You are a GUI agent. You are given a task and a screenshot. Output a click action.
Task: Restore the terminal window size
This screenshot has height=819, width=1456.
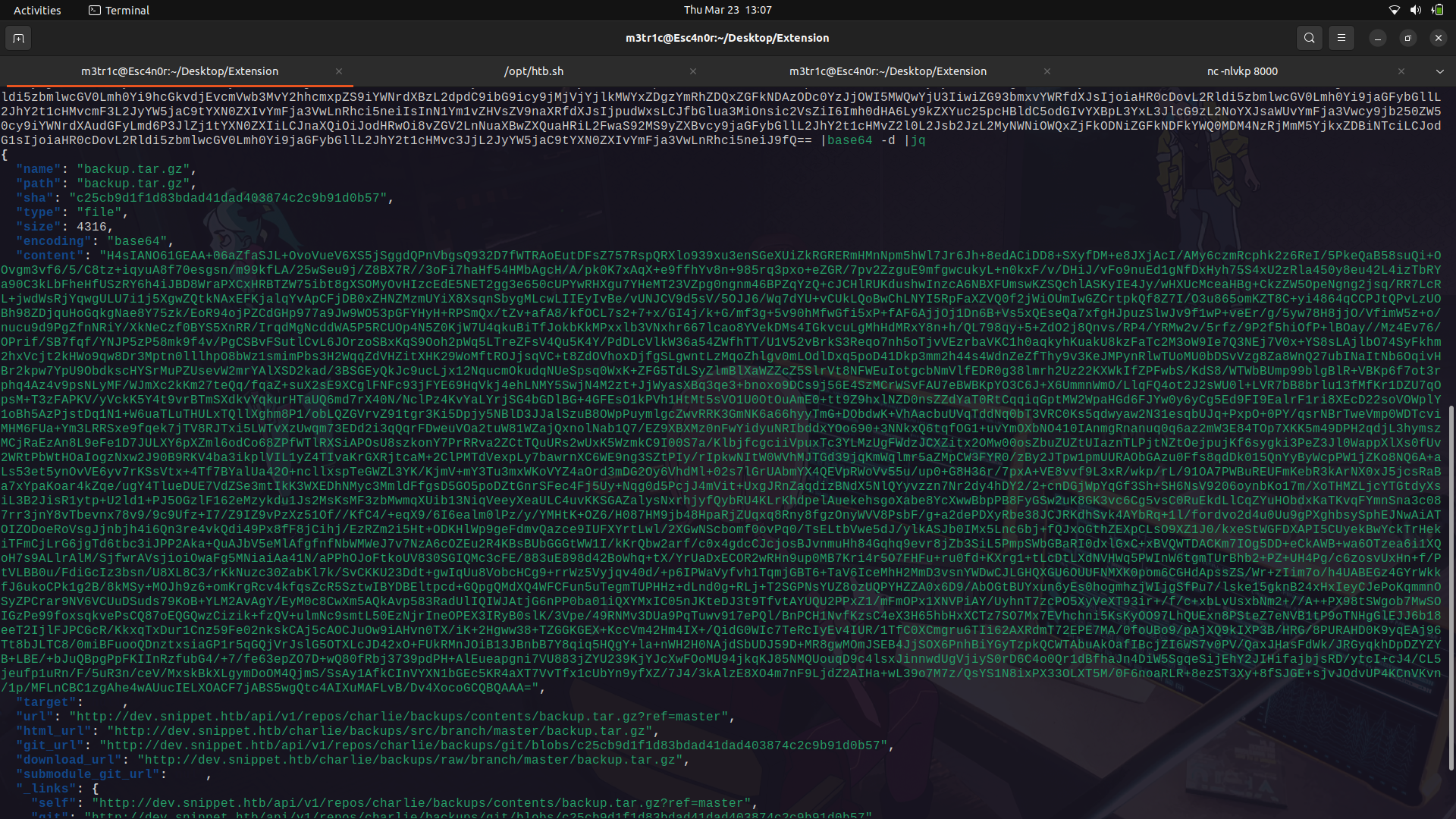[1408, 38]
